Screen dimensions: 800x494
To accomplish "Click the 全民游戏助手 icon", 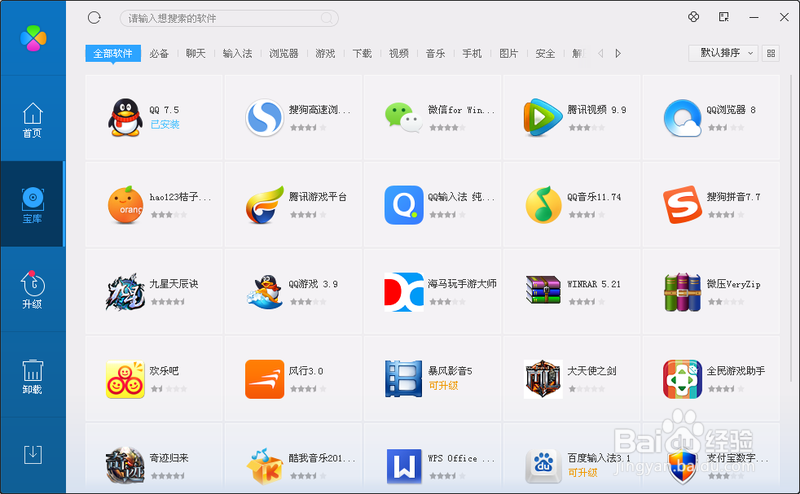I will tap(683, 379).
